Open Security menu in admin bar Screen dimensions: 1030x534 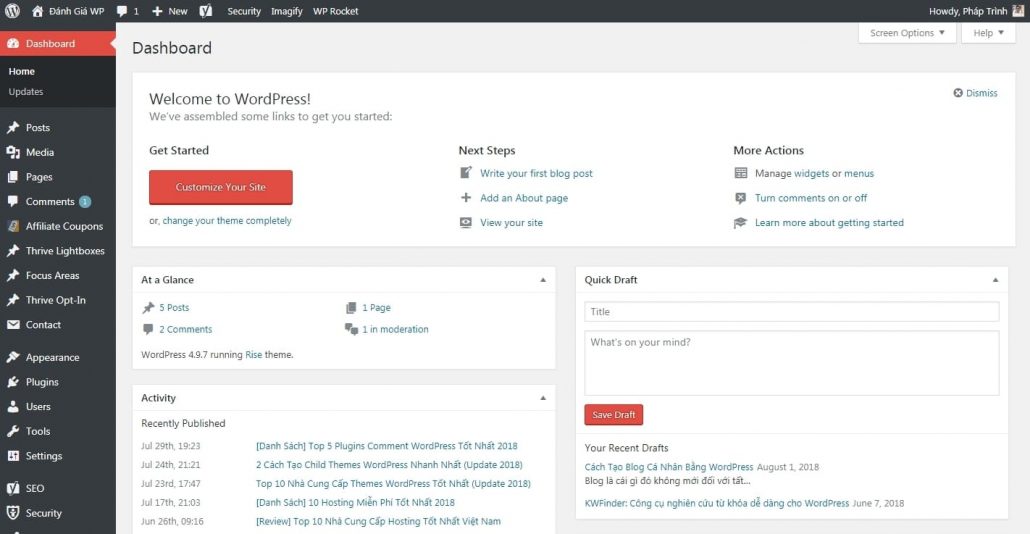(x=244, y=11)
